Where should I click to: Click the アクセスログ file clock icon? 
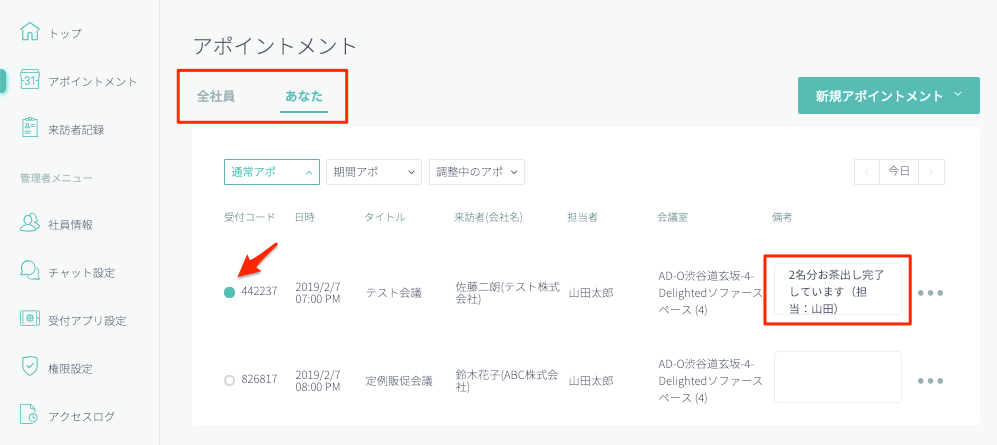30,415
